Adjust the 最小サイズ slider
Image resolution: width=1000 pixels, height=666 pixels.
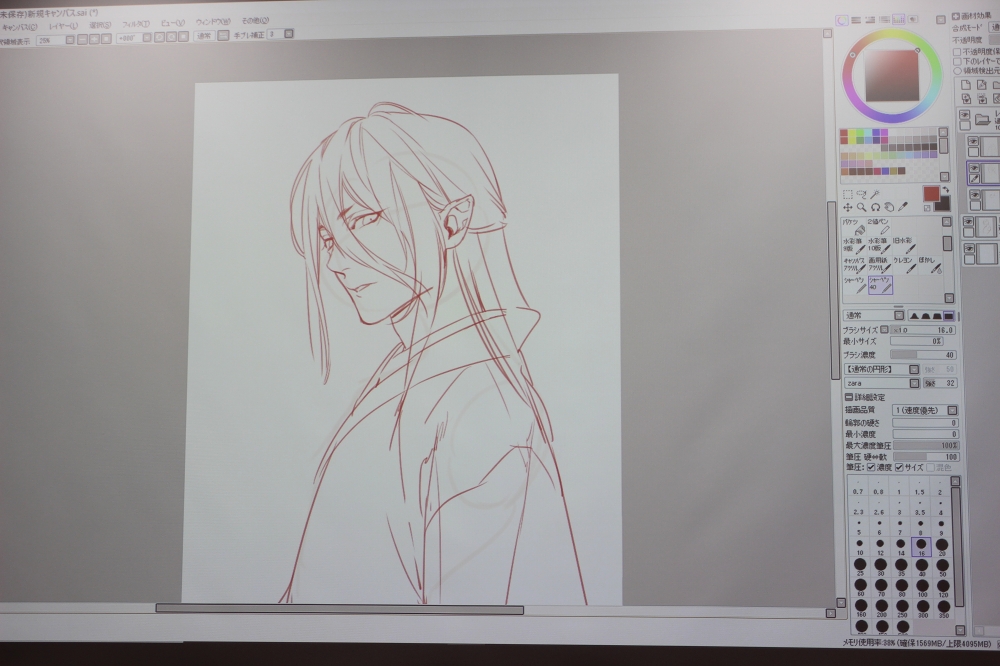[916, 341]
